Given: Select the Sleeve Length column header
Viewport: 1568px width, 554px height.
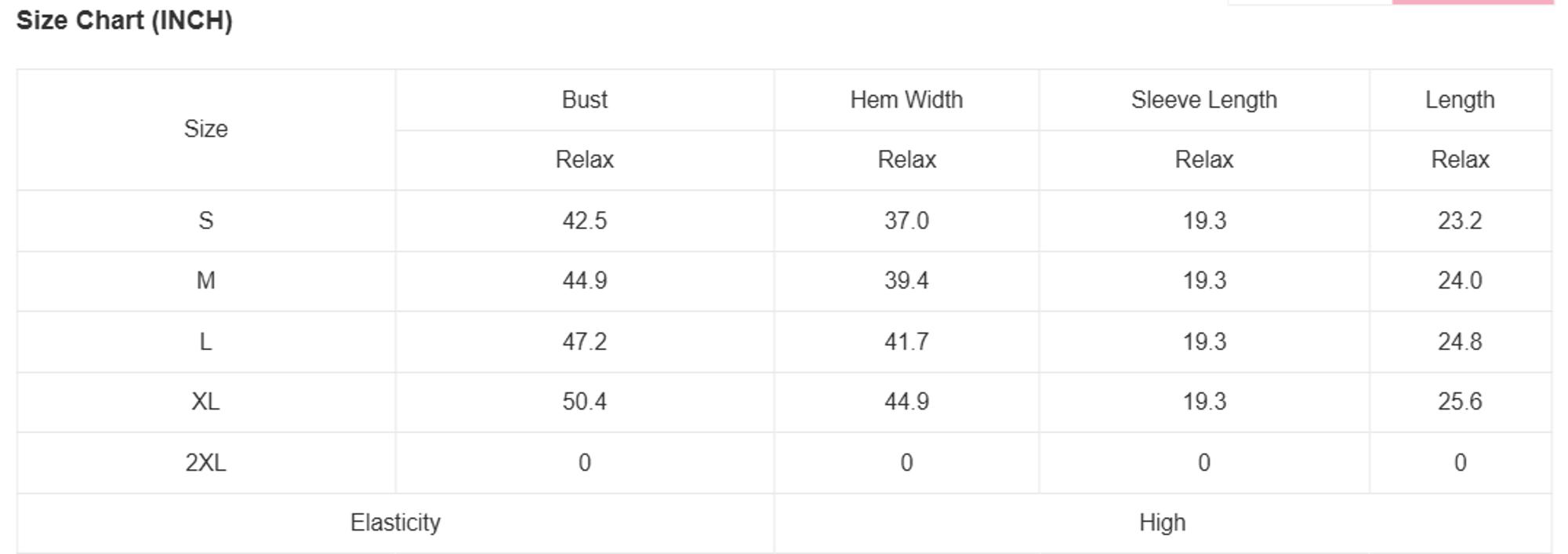Looking at the screenshot, I should 1204,100.
